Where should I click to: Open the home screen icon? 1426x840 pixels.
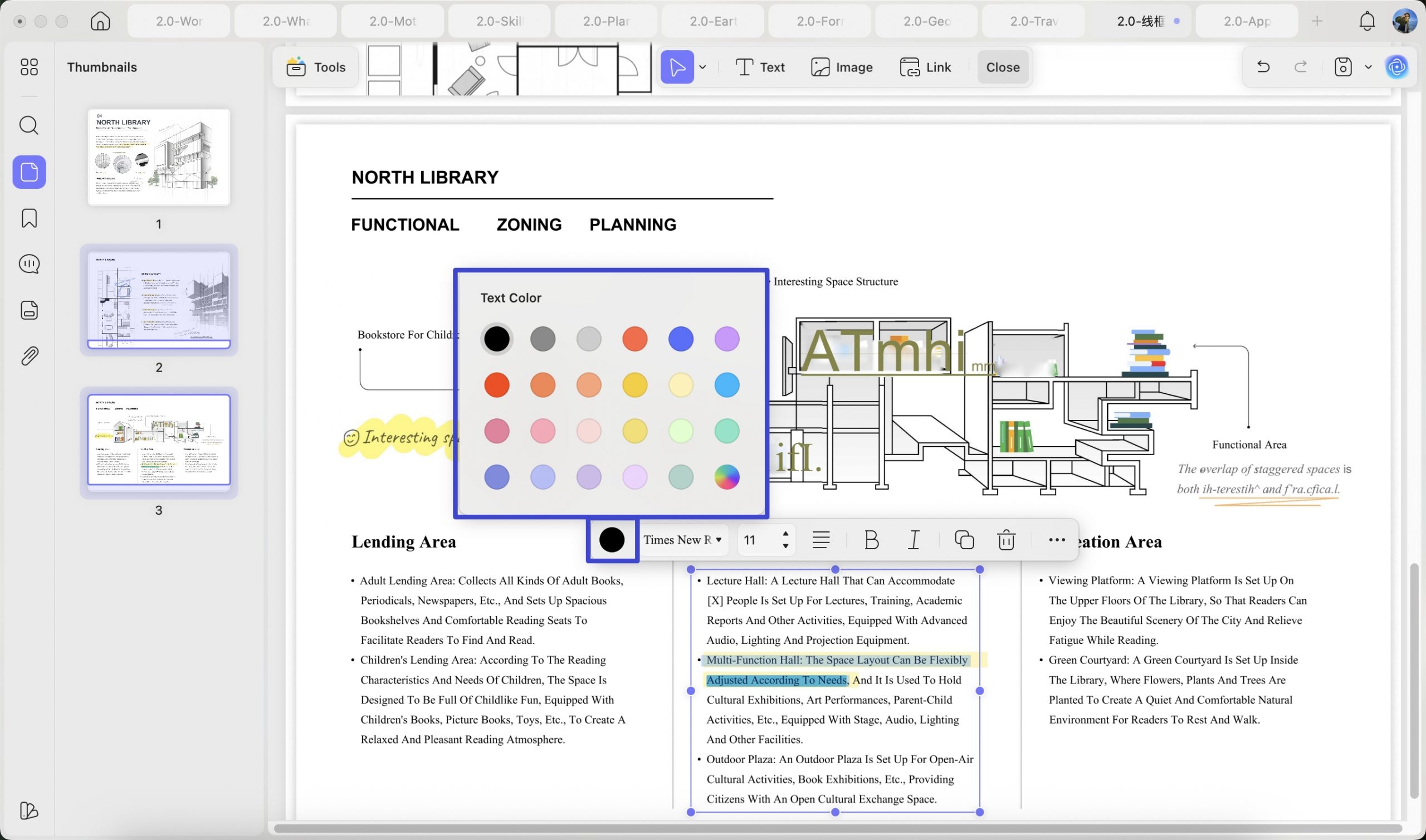click(100, 21)
